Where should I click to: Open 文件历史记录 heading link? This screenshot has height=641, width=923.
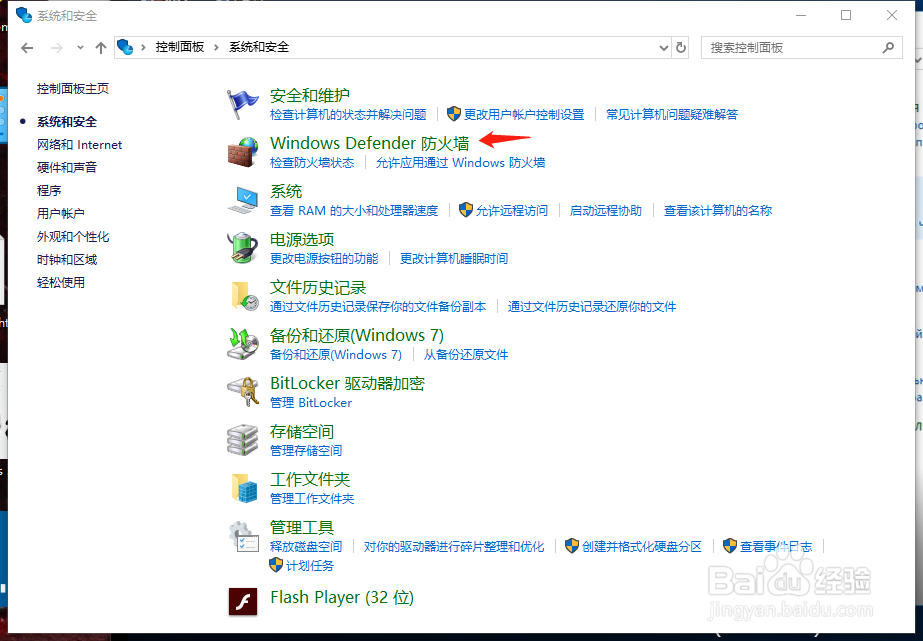318,287
